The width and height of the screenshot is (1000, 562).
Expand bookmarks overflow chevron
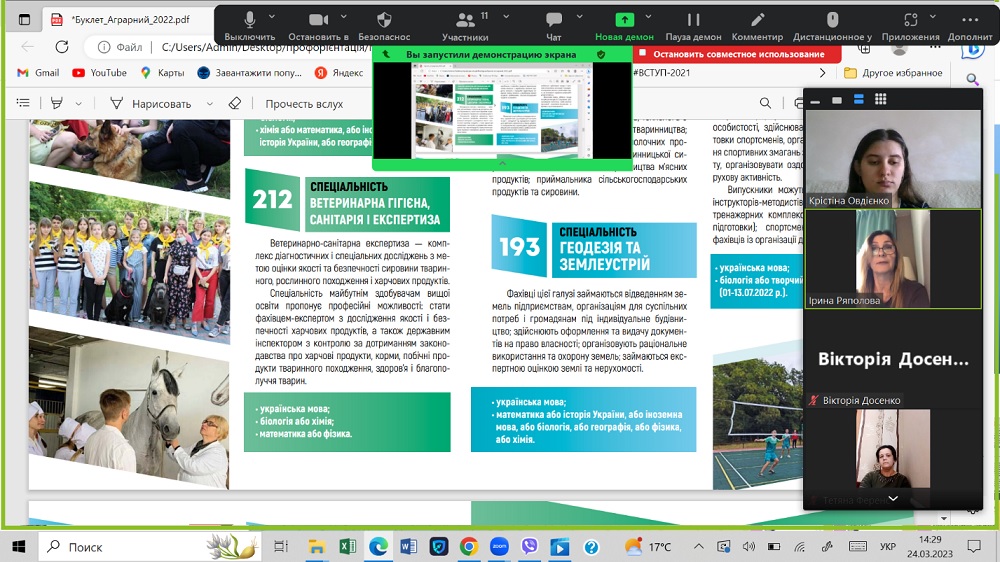coord(823,73)
